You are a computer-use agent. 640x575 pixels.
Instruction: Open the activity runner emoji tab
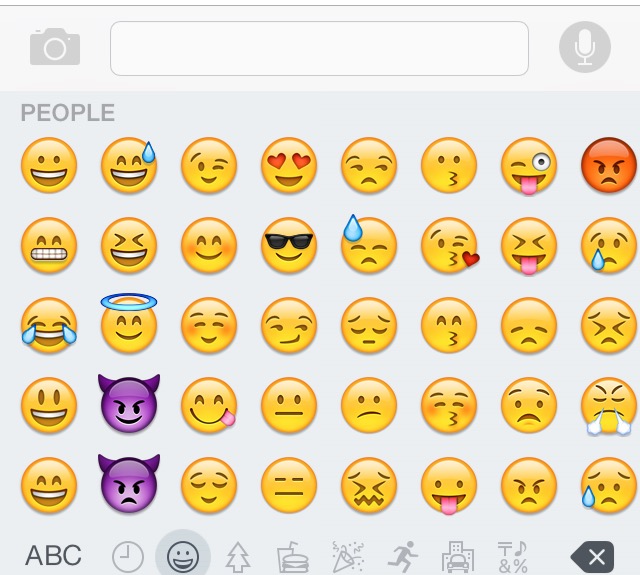pos(403,557)
